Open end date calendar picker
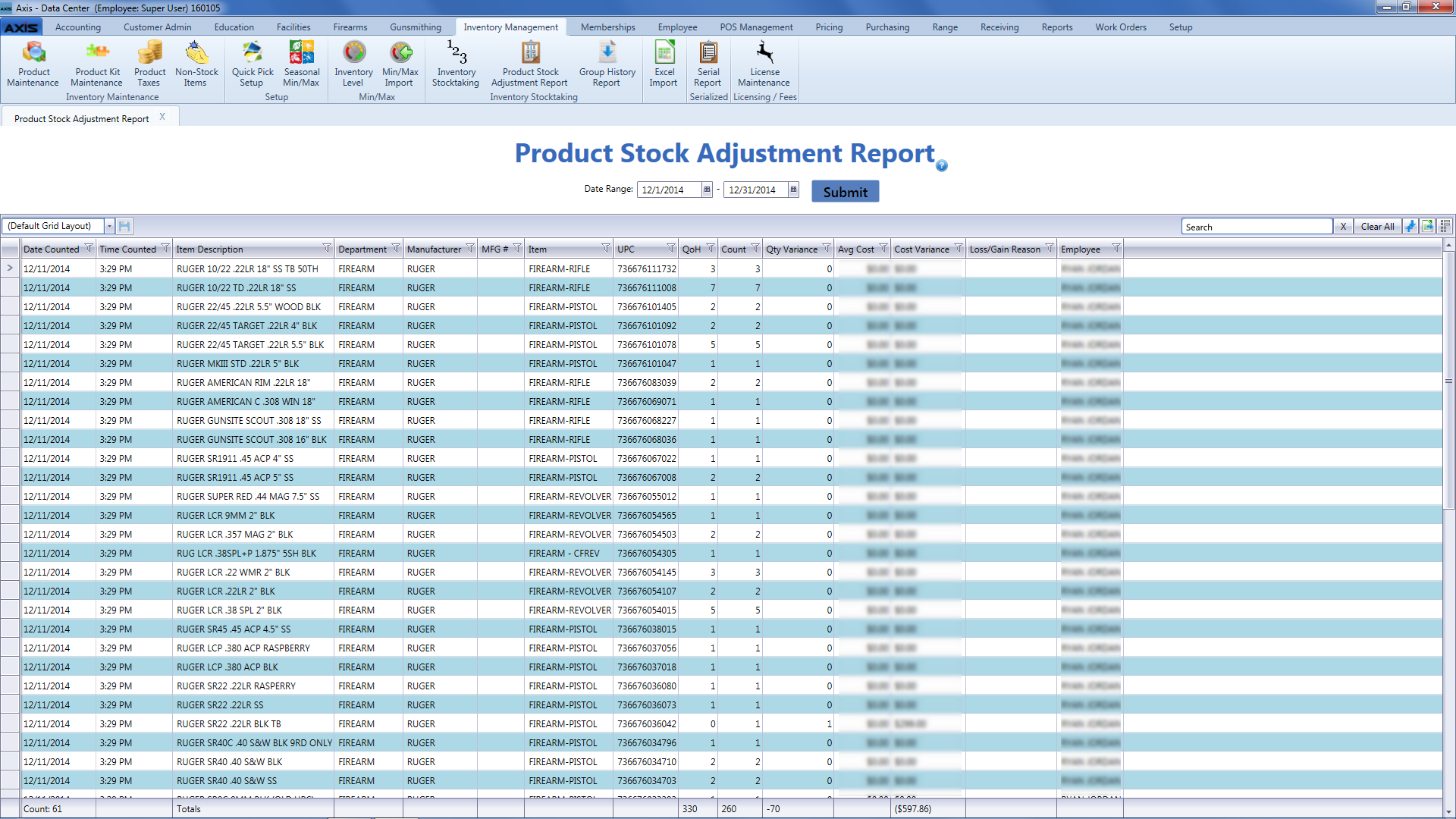 tap(793, 190)
